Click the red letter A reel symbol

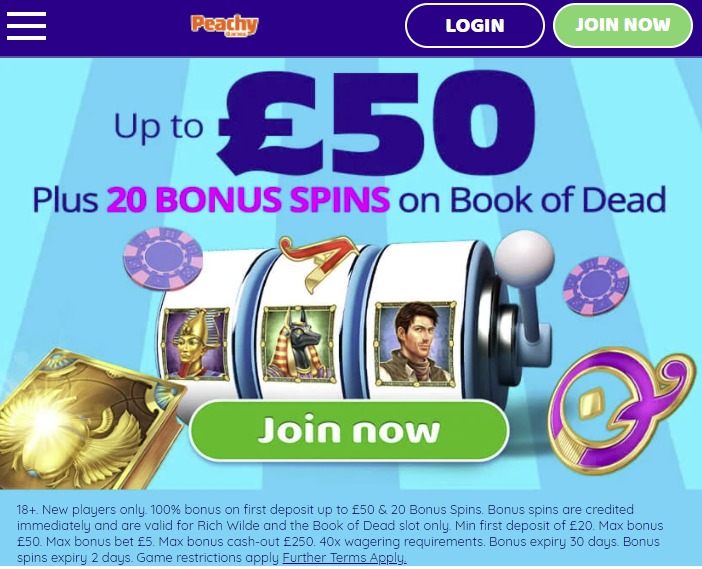tap(318, 261)
